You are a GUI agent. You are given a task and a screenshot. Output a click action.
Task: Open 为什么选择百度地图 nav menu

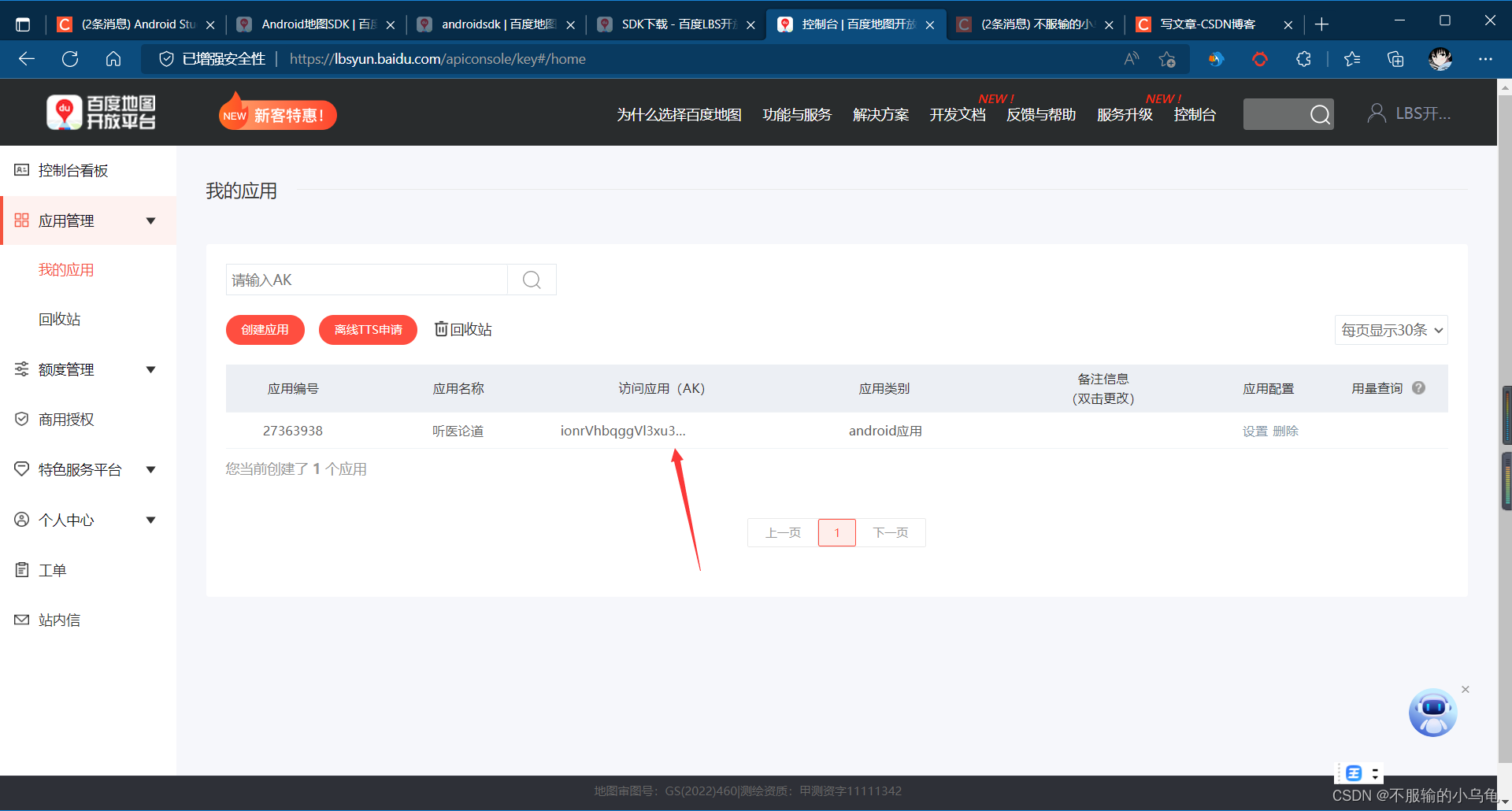point(679,115)
